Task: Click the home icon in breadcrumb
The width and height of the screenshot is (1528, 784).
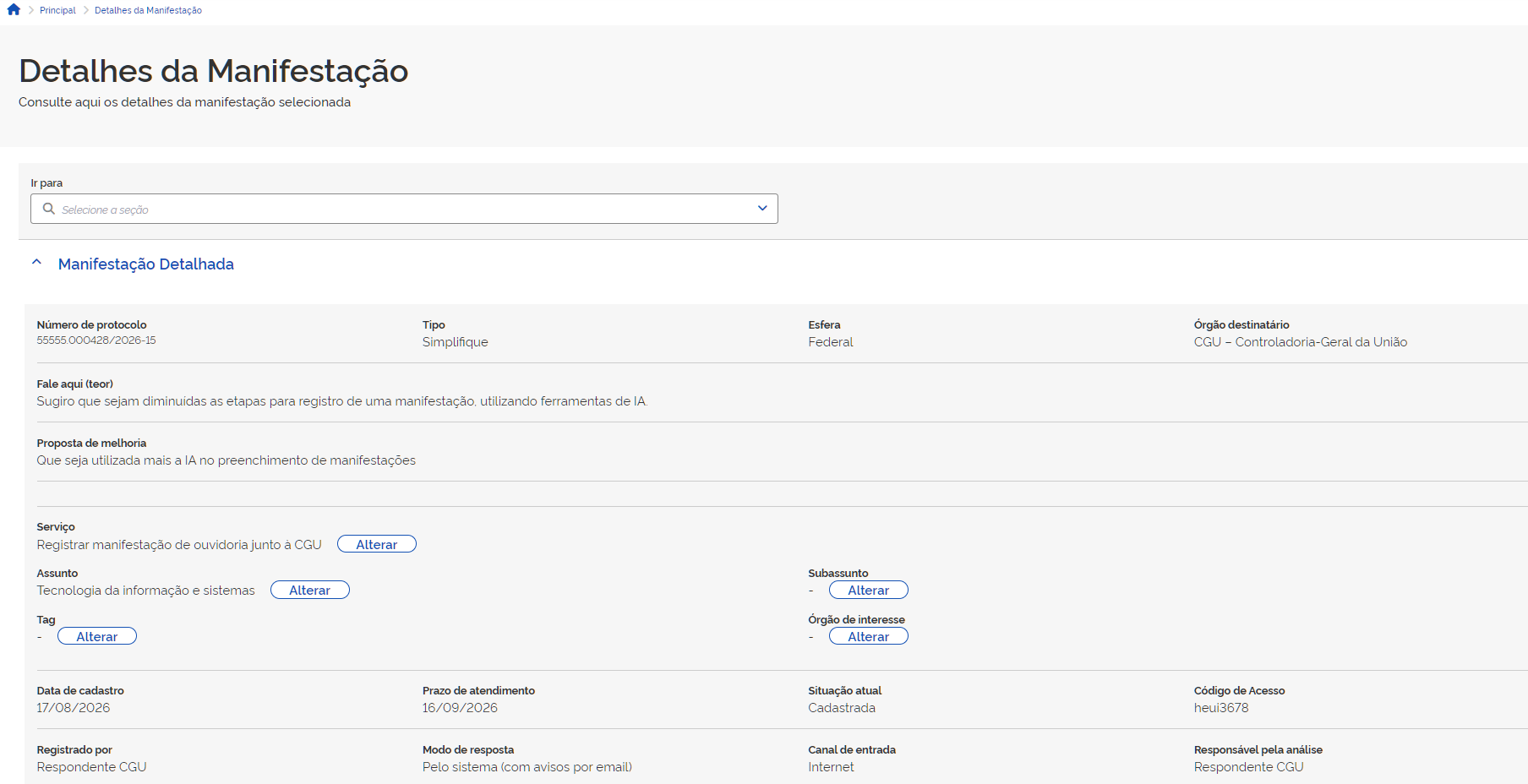Action: [x=14, y=10]
